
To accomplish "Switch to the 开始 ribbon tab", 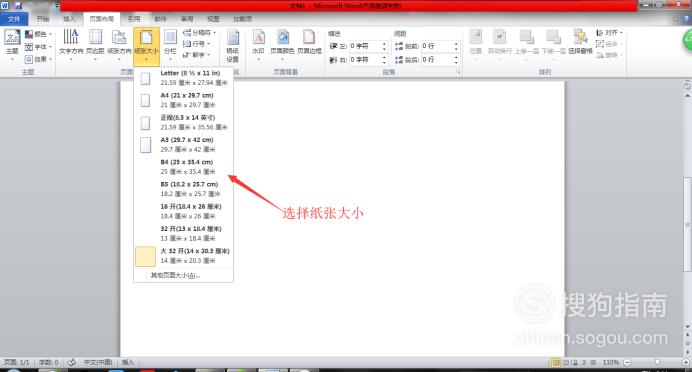I will (43, 19).
